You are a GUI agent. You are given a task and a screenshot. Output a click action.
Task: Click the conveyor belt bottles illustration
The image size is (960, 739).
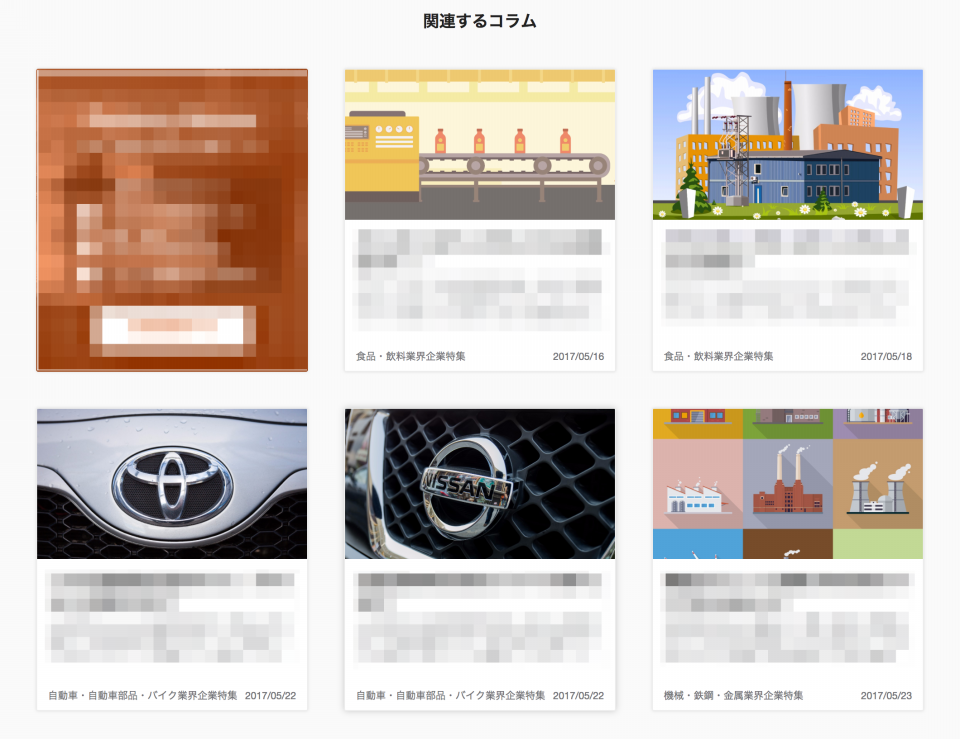[480, 144]
